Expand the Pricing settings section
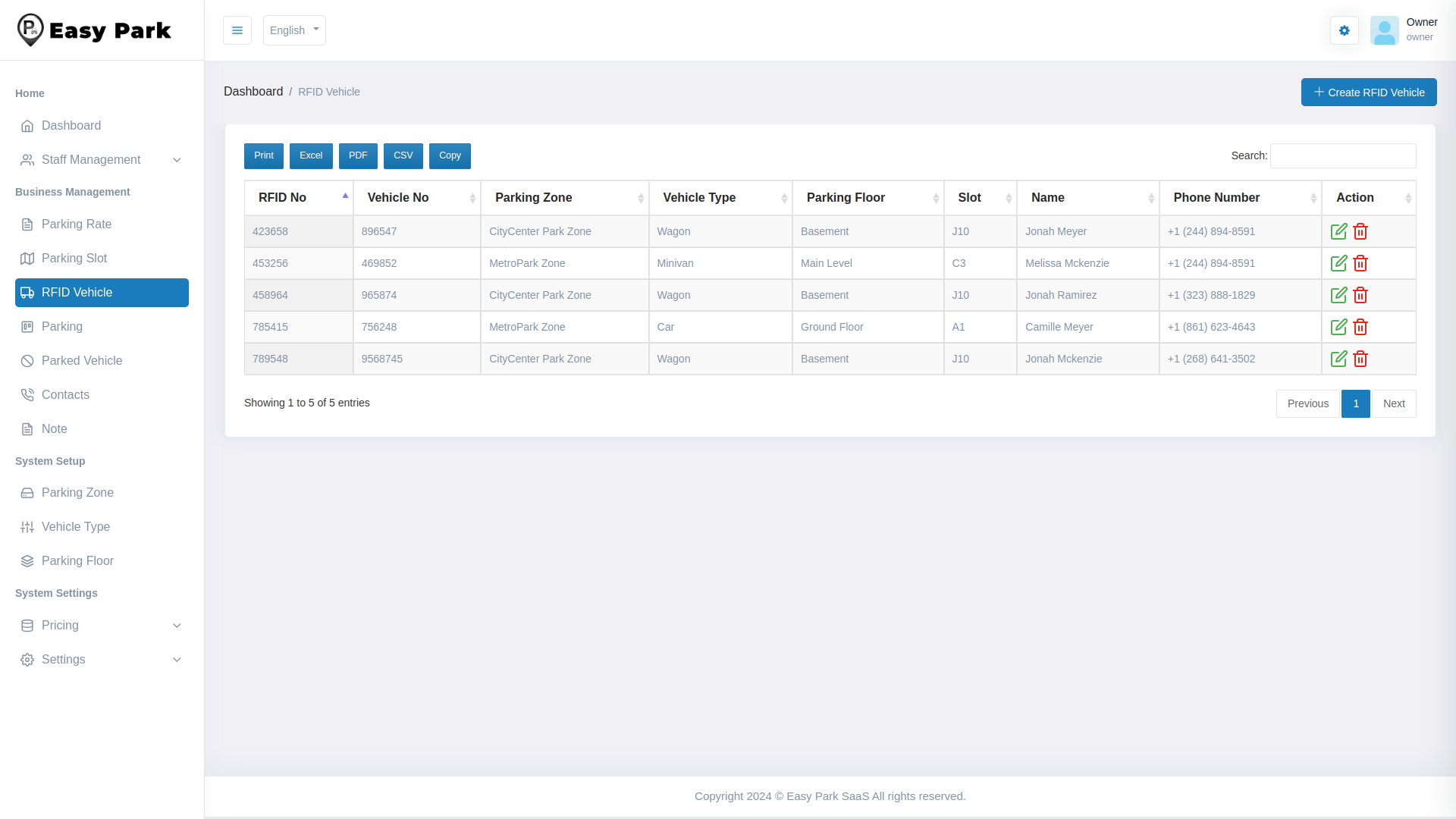The height and width of the screenshot is (819, 1456). tap(101, 625)
